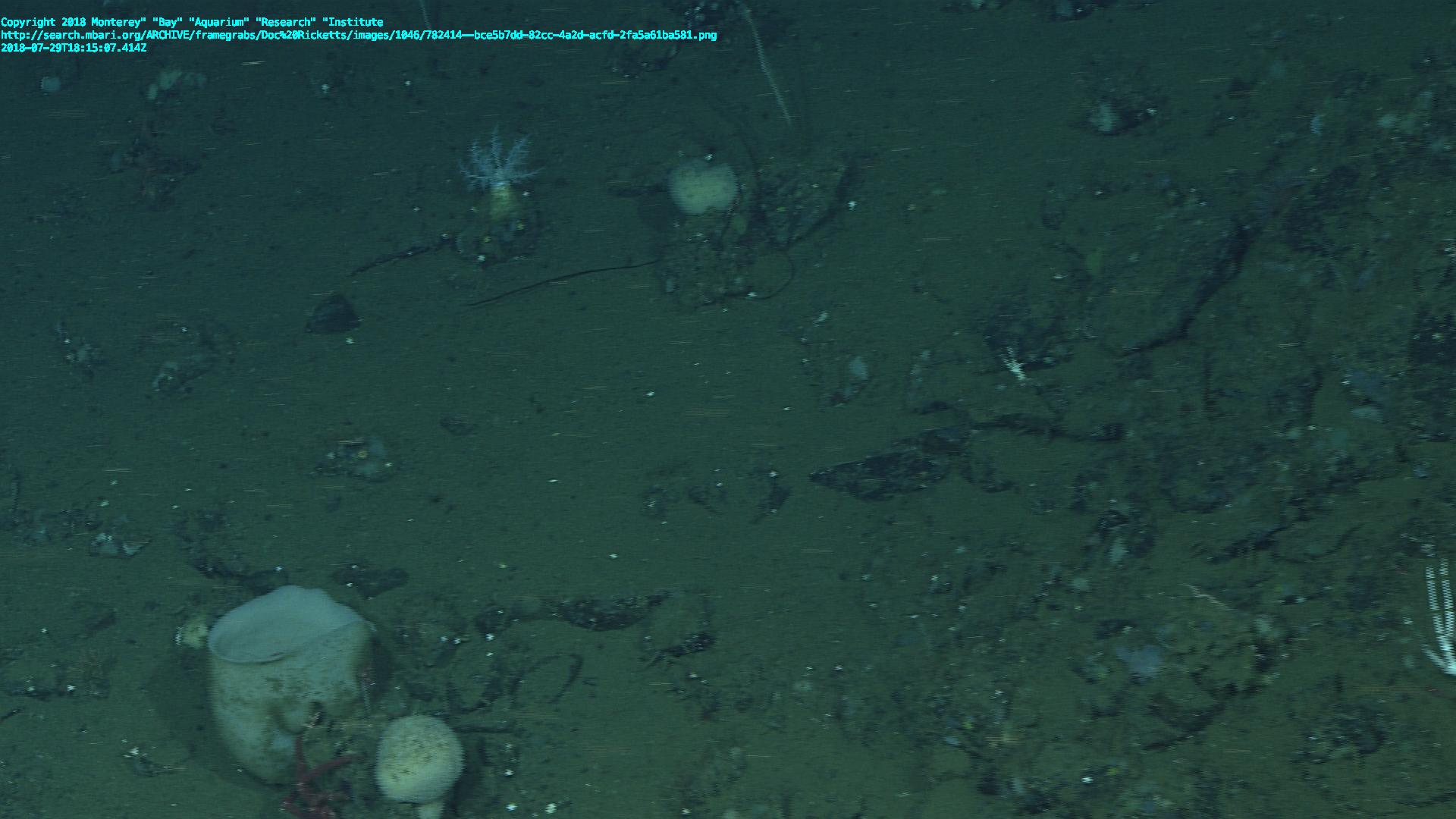Image resolution: width=1456 pixels, height=819 pixels.
Task: Click the copyright 2018 Monterey text line
Action: pyautogui.click(x=192, y=22)
